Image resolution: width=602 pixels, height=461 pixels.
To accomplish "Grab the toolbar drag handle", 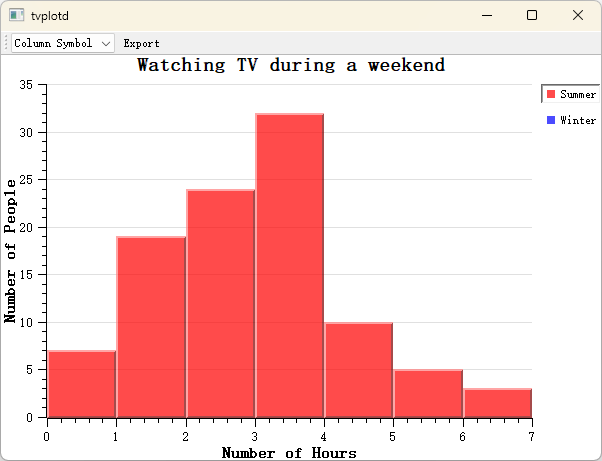I will pyautogui.click(x=6, y=43).
